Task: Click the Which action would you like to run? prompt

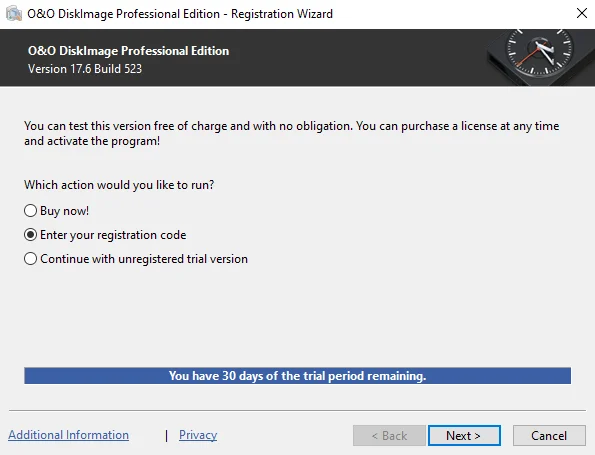Action: click(x=119, y=185)
